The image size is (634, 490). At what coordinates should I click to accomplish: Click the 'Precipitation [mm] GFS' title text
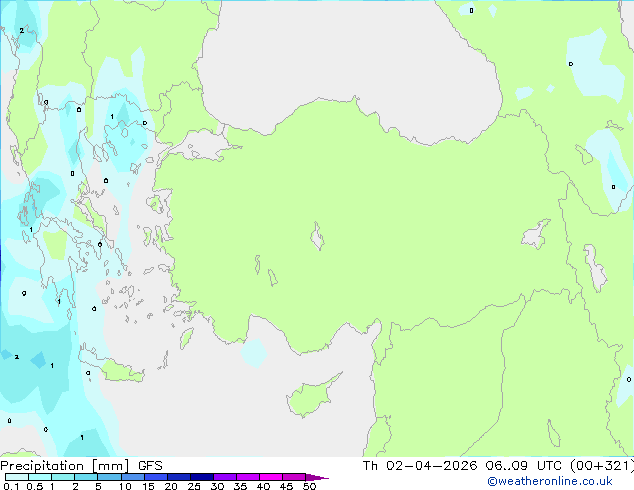(81, 466)
